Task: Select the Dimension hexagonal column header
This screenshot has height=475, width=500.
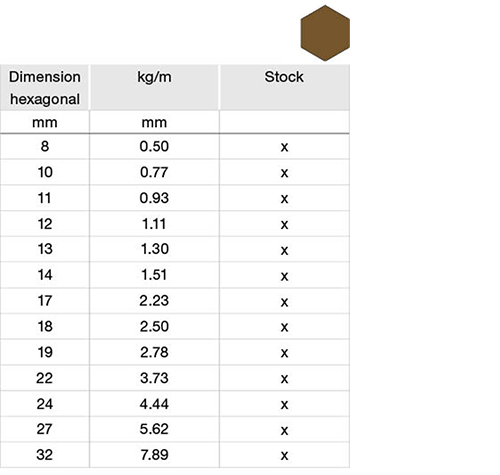Action: click(x=45, y=88)
